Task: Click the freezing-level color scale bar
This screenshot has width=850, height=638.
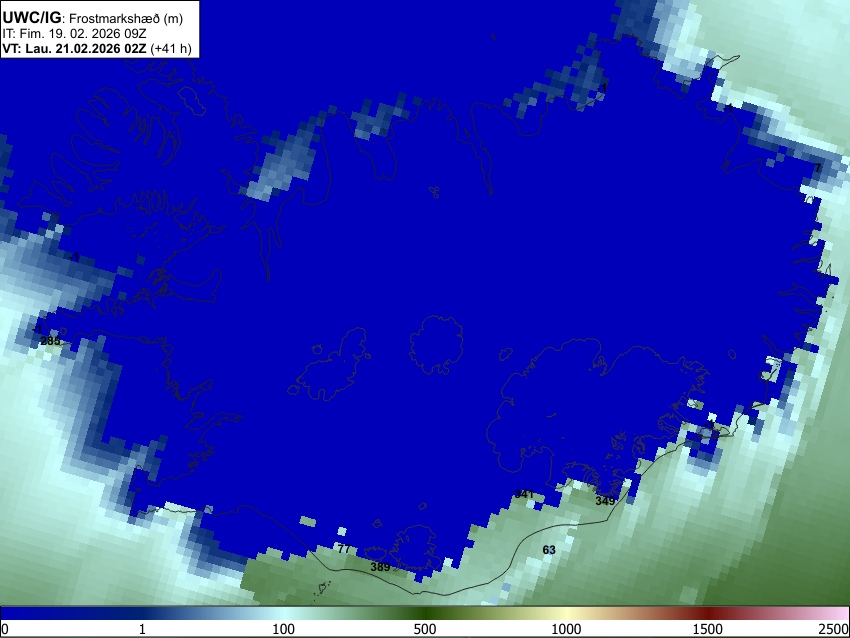Action: coord(425,614)
